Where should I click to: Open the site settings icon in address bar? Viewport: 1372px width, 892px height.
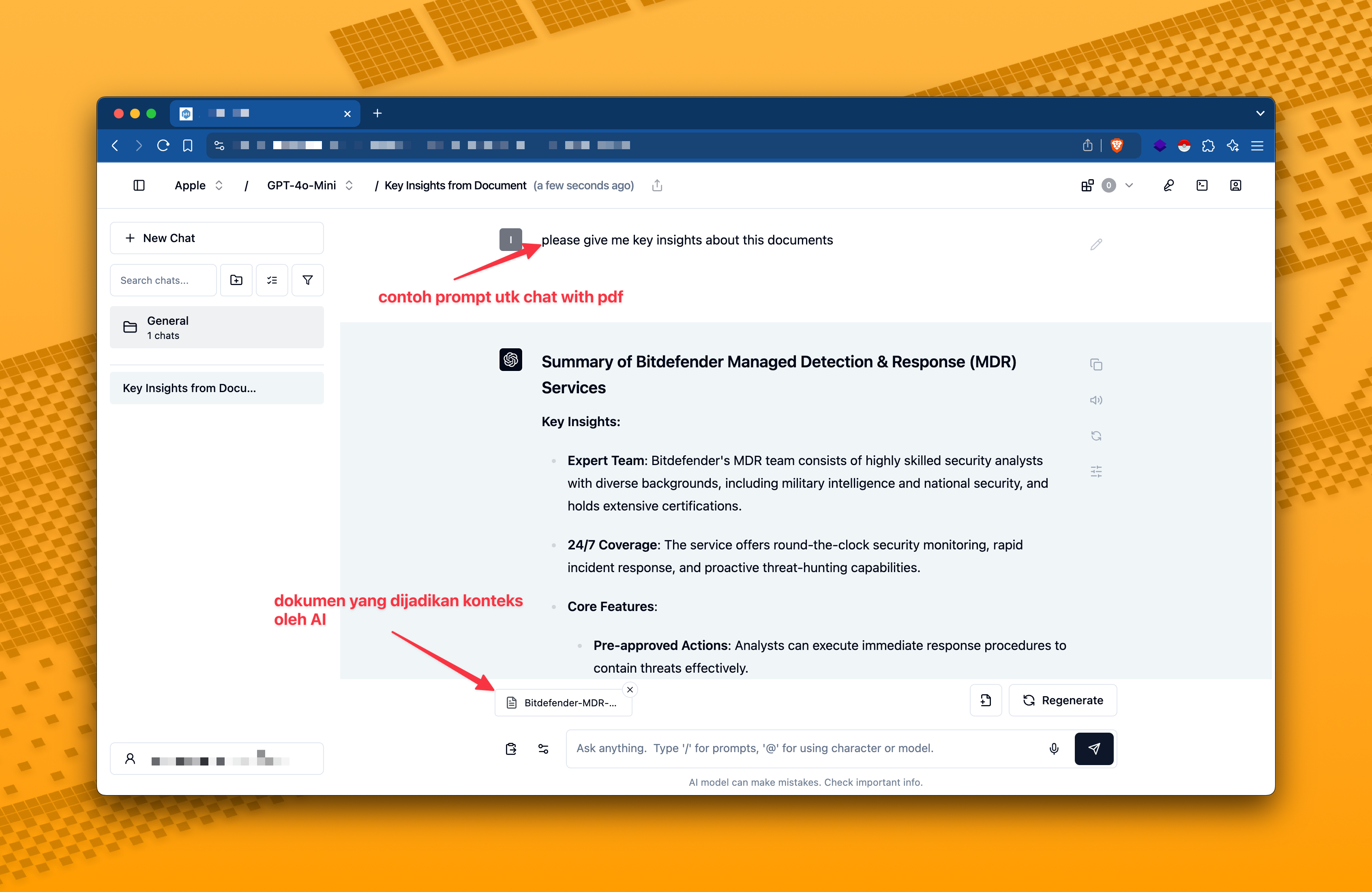[x=219, y=145]
